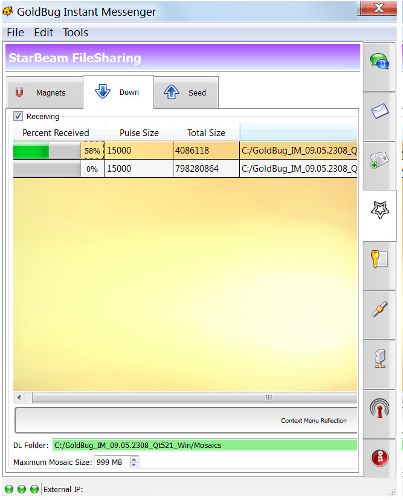
Task: Increase Maximum Mosaic Size with up arrow
Action: pos(134,459)
